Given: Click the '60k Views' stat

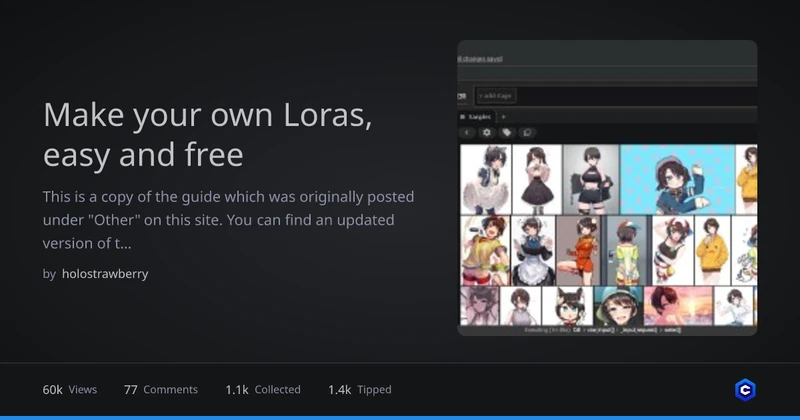Looking at the screenshot, I should (70, 390).
